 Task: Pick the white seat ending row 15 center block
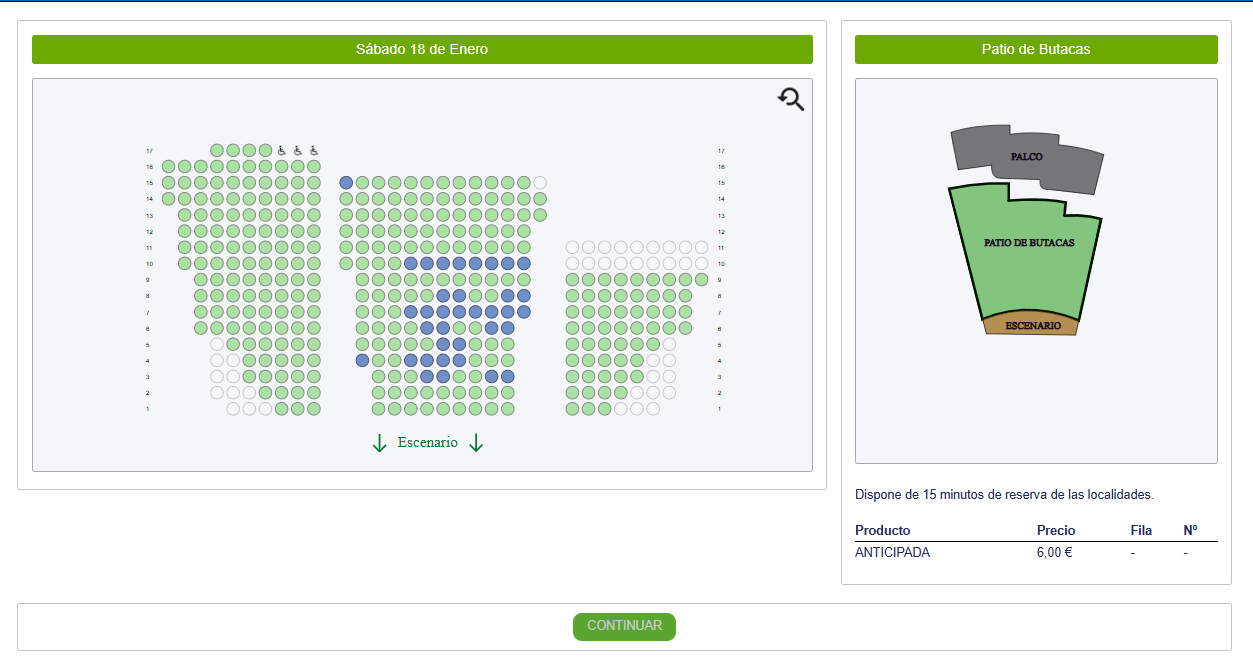[540, 183]
